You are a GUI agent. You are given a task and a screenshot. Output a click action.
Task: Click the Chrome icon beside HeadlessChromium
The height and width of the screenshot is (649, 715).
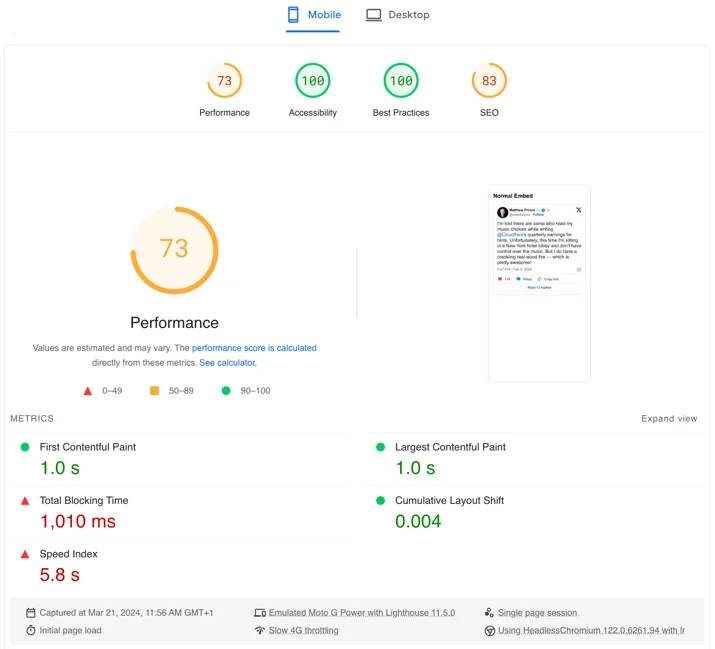pyautogui.click(x=490, y=631)
